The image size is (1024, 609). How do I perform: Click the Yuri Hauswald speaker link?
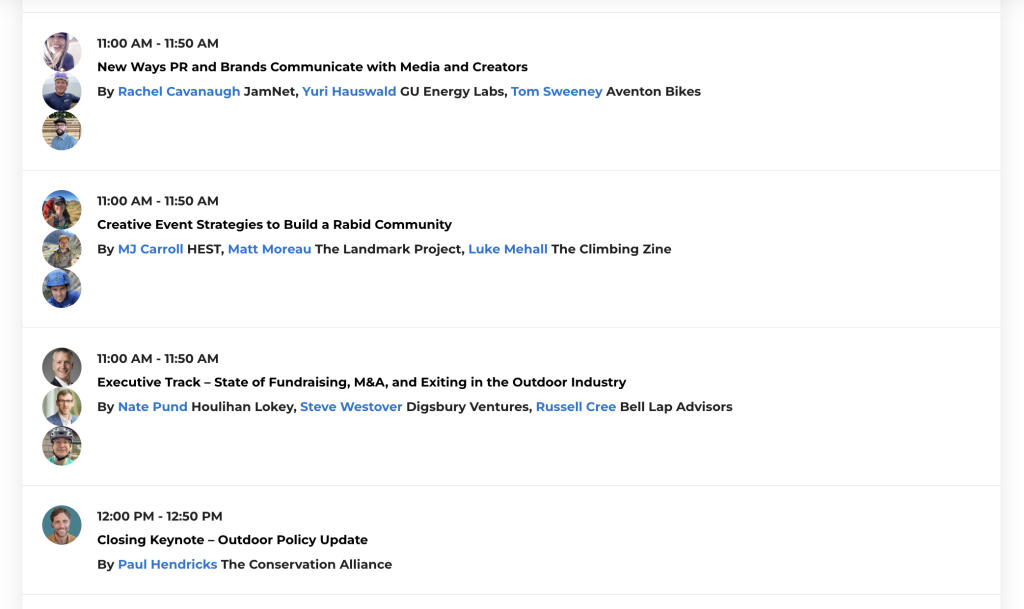click(x=349, y=92)
